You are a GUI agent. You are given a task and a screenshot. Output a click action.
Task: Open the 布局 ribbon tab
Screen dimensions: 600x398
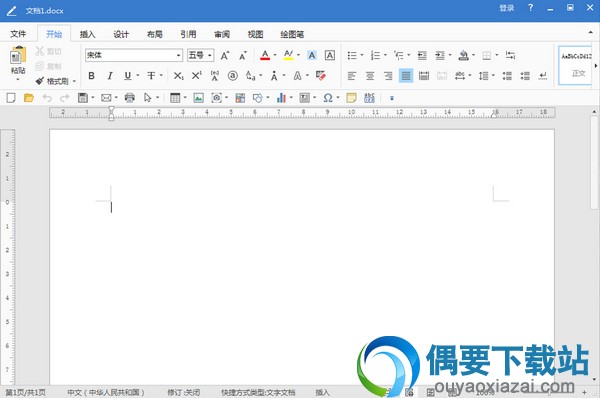[155, 34]
